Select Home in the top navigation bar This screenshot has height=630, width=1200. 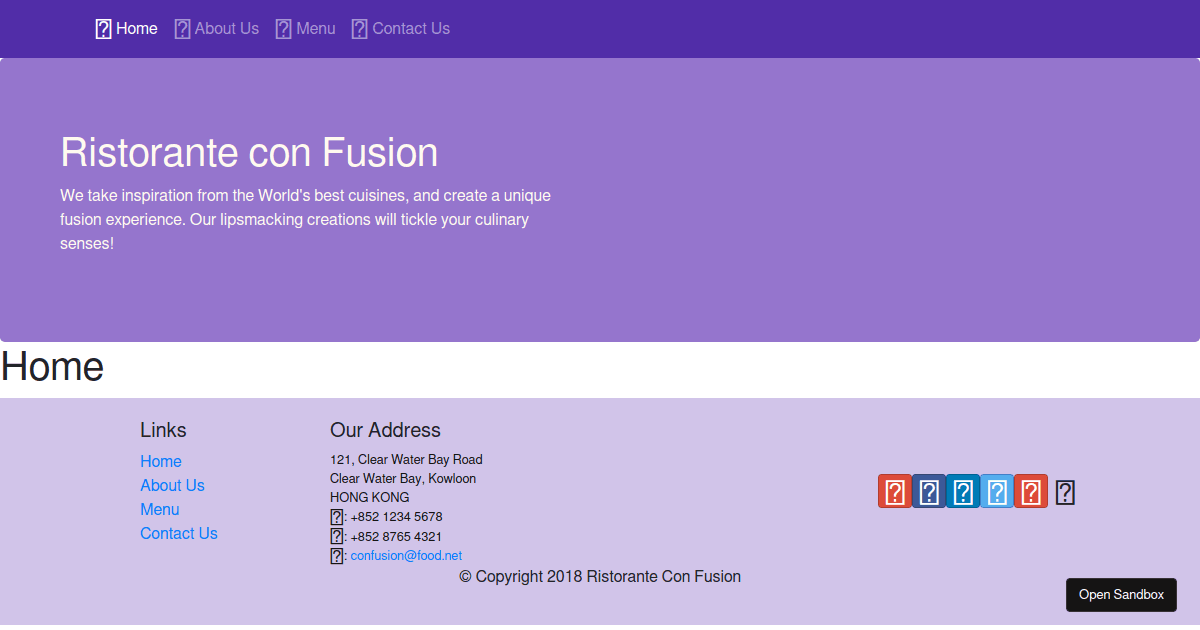tap(136, 28)
